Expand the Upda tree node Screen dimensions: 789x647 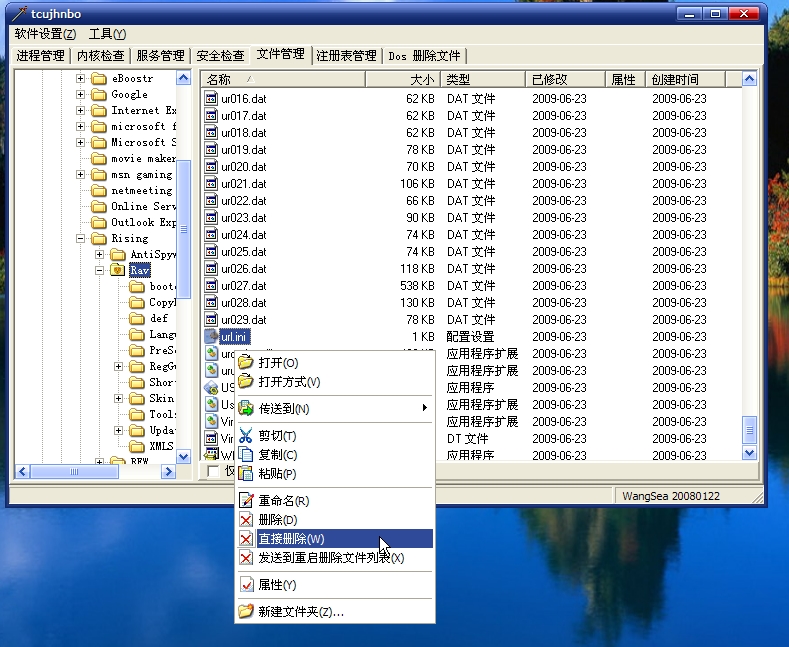[119, 430]
